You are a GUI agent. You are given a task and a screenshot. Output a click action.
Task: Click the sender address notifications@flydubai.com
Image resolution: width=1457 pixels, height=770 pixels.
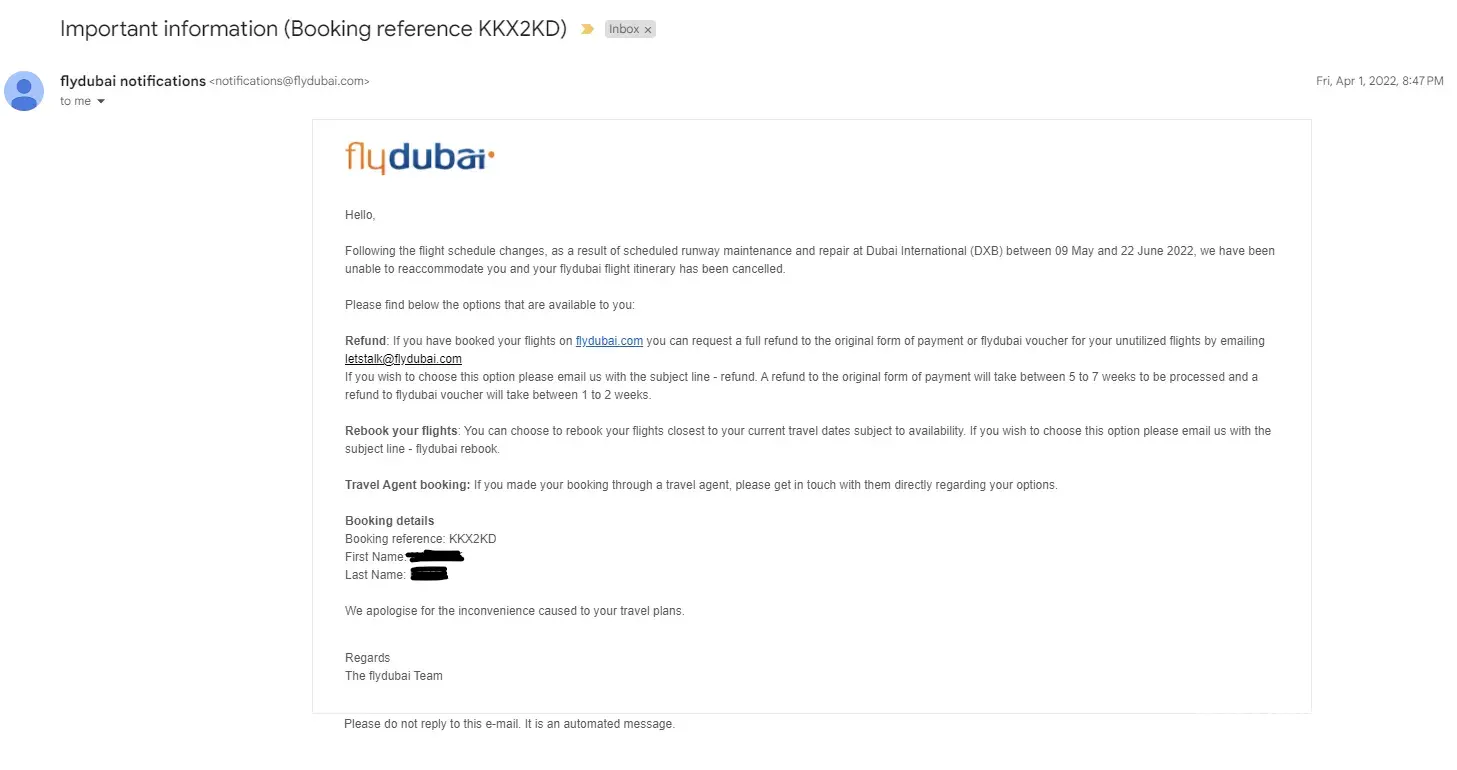pyautogui.click(x=289, y=82)
